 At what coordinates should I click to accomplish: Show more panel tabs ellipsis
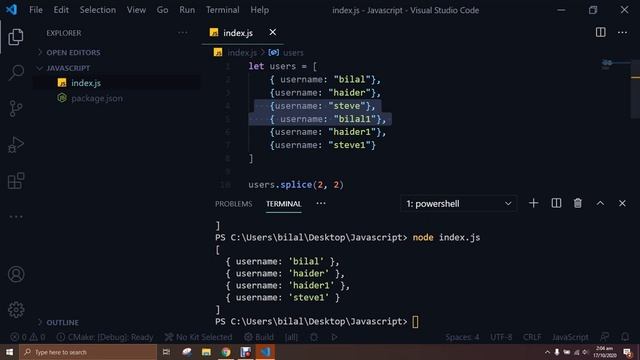tap(321, 203)
